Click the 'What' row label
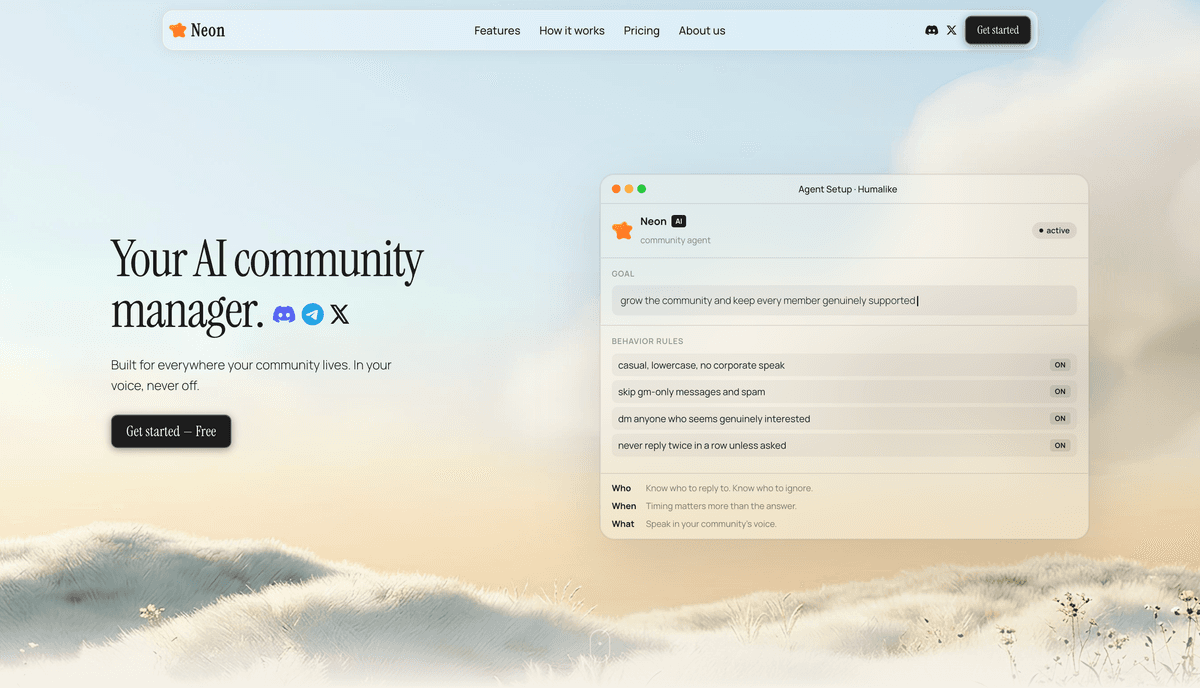The width and height of the screenshot is (1200, 688). click(x=623, y=524)
